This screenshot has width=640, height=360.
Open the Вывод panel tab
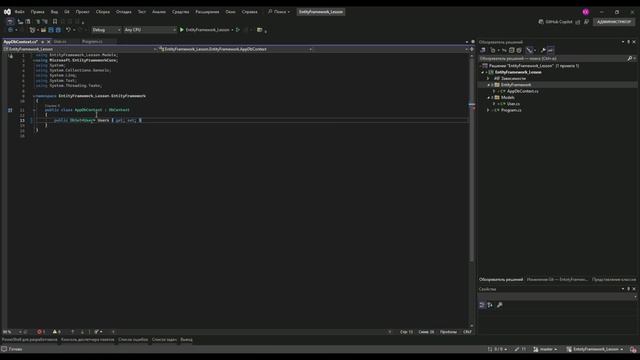[186, 340]
